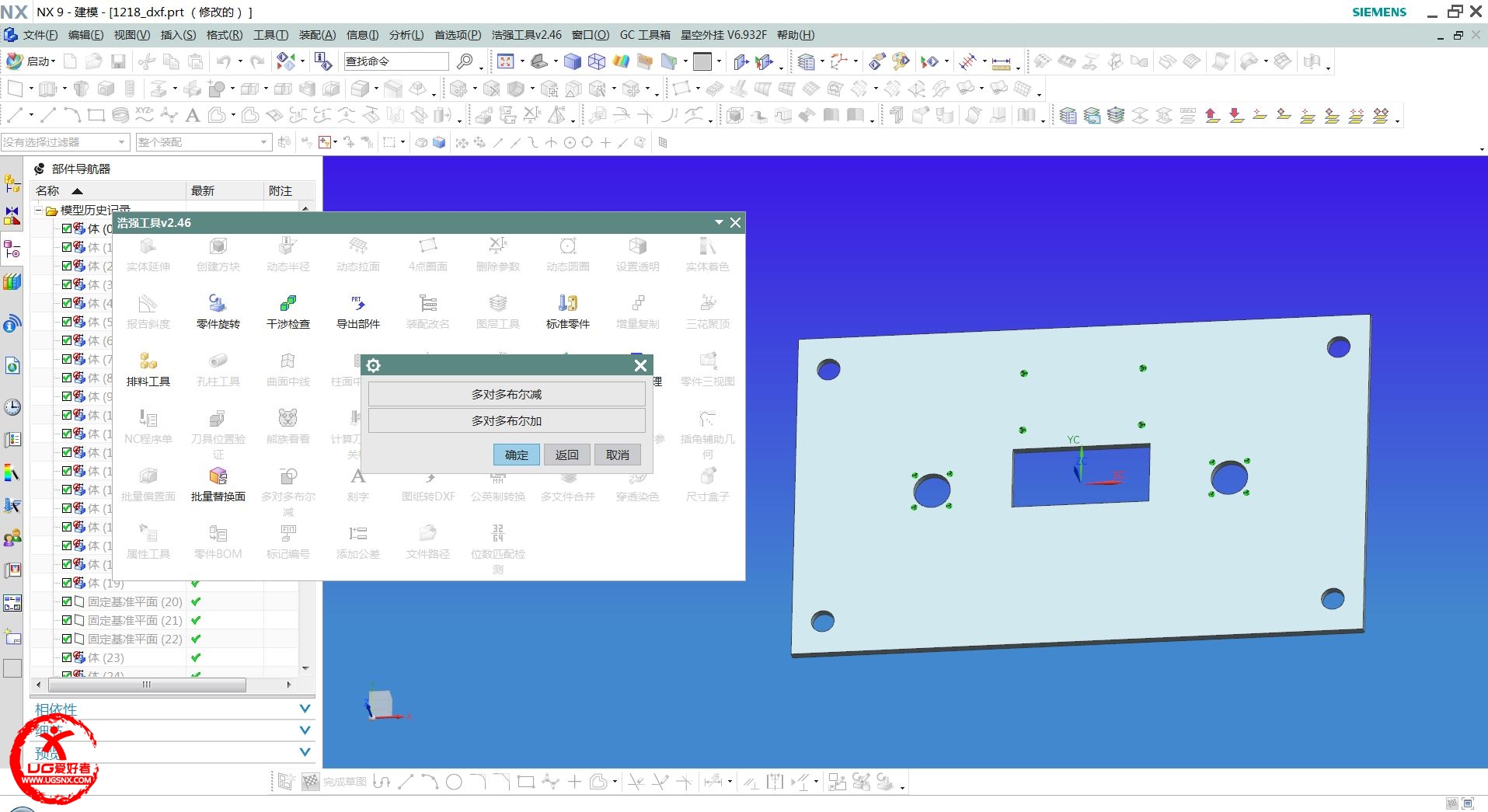The image size is (1488, 812).
Task: Sort by the 最新 column header
Action: pos(225,191)
